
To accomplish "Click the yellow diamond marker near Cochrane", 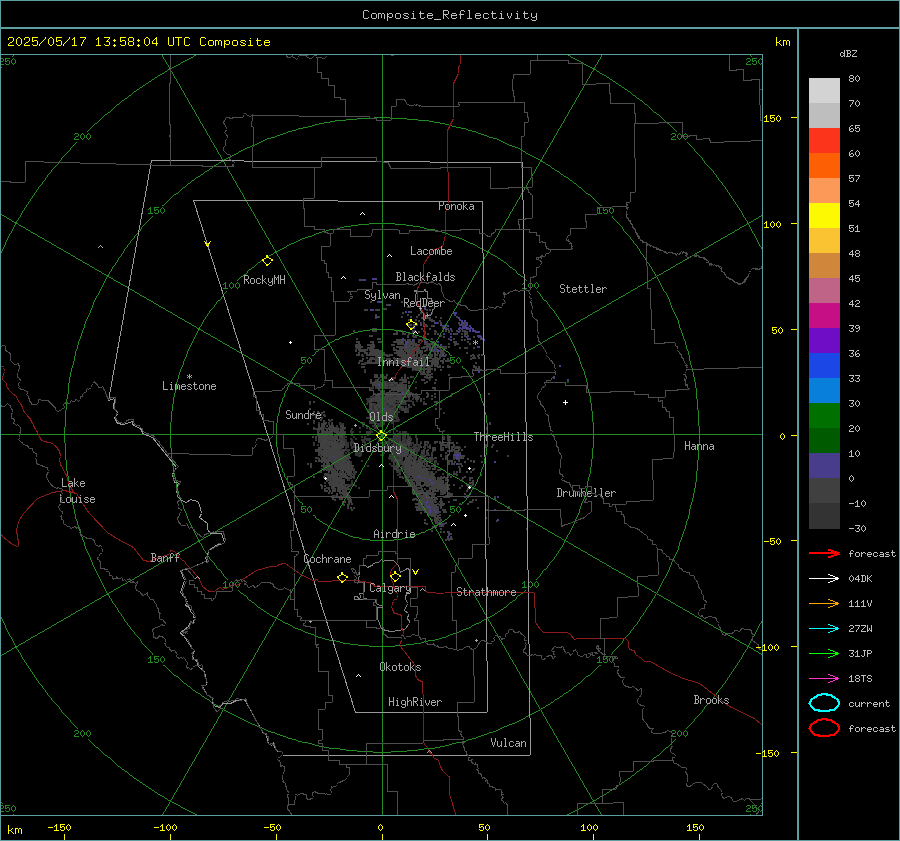I will (x=342, y=577).
